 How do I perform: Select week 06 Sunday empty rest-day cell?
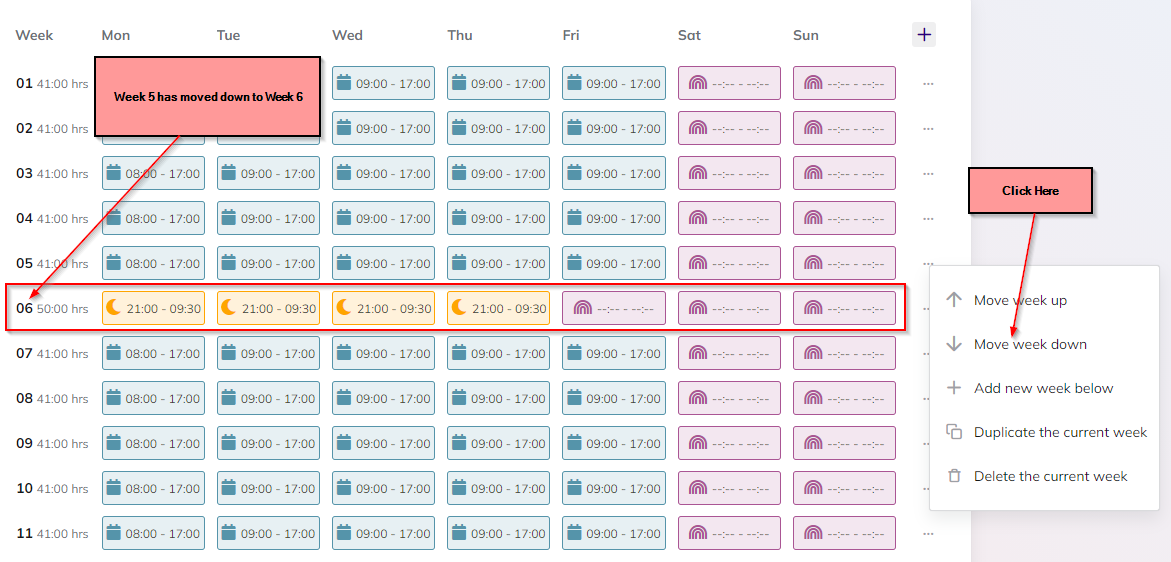pyautogui.click(x=844, y=308)
